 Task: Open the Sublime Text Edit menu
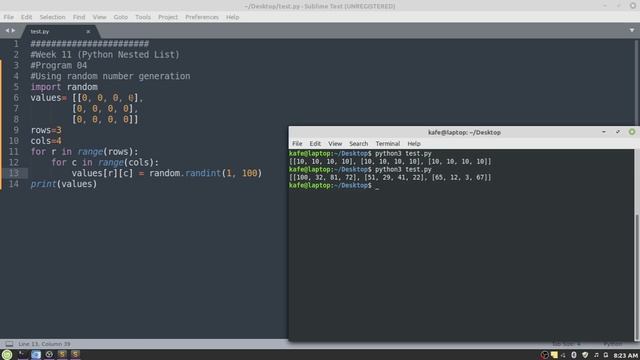click(x=27, y=17)
